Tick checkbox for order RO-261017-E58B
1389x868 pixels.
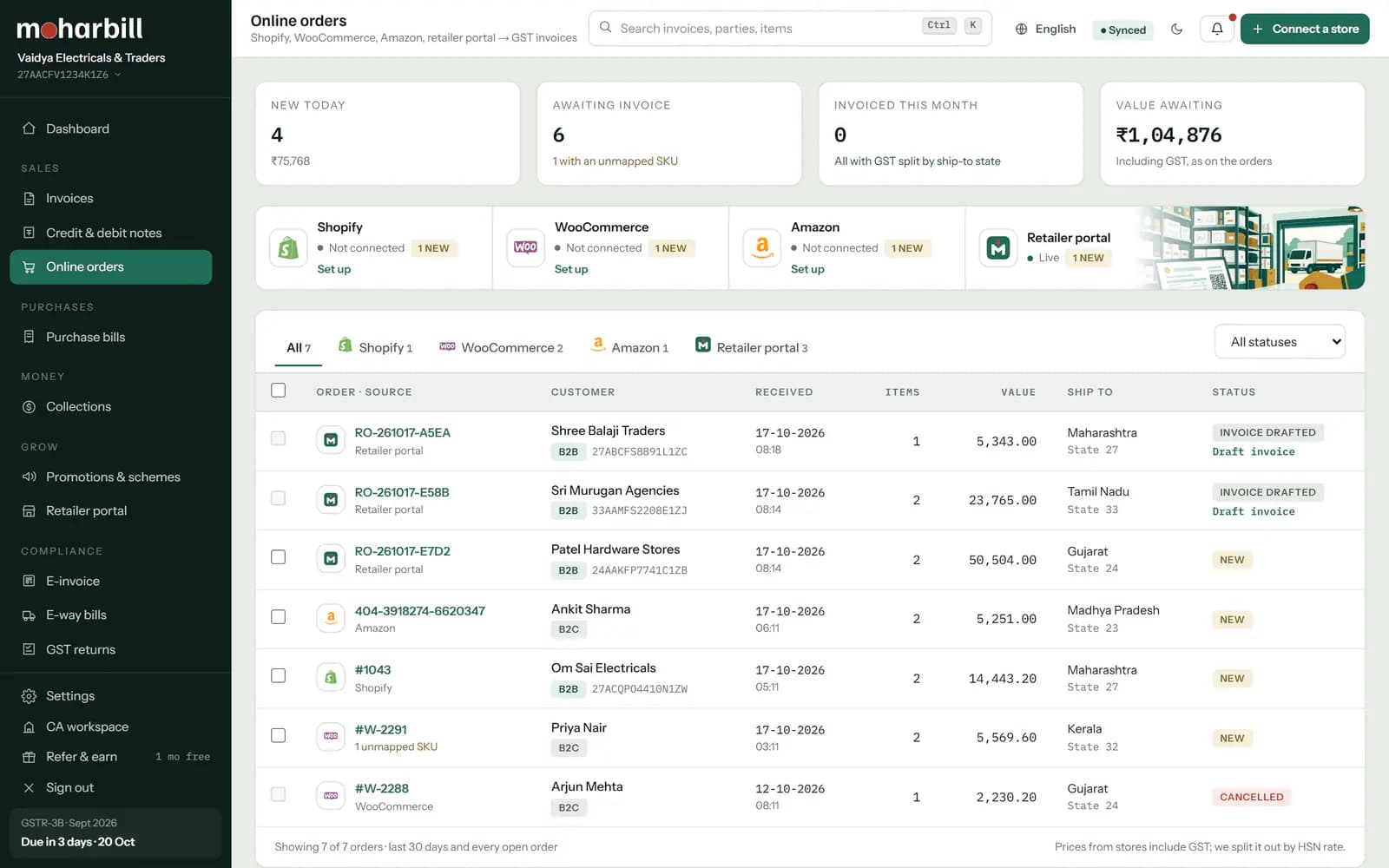[x=278, y=498]
